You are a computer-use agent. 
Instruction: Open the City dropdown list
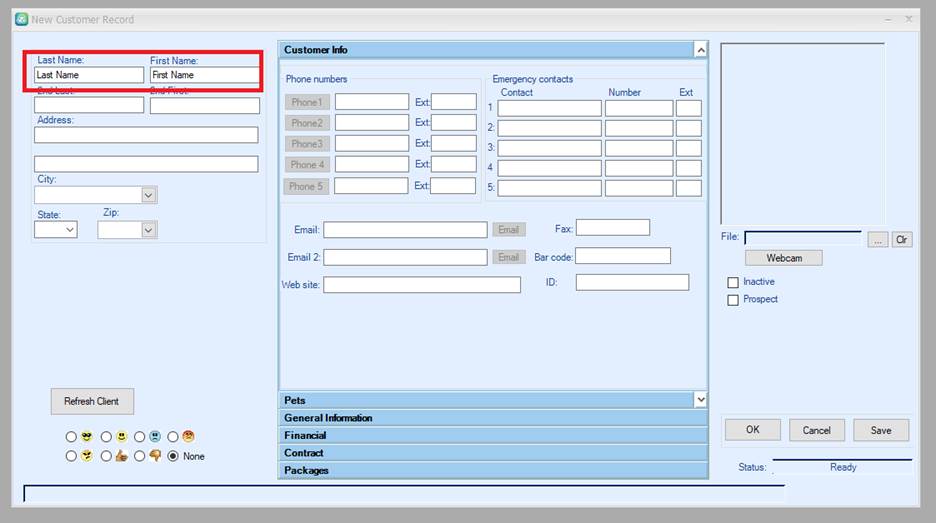tap(149, 196)
